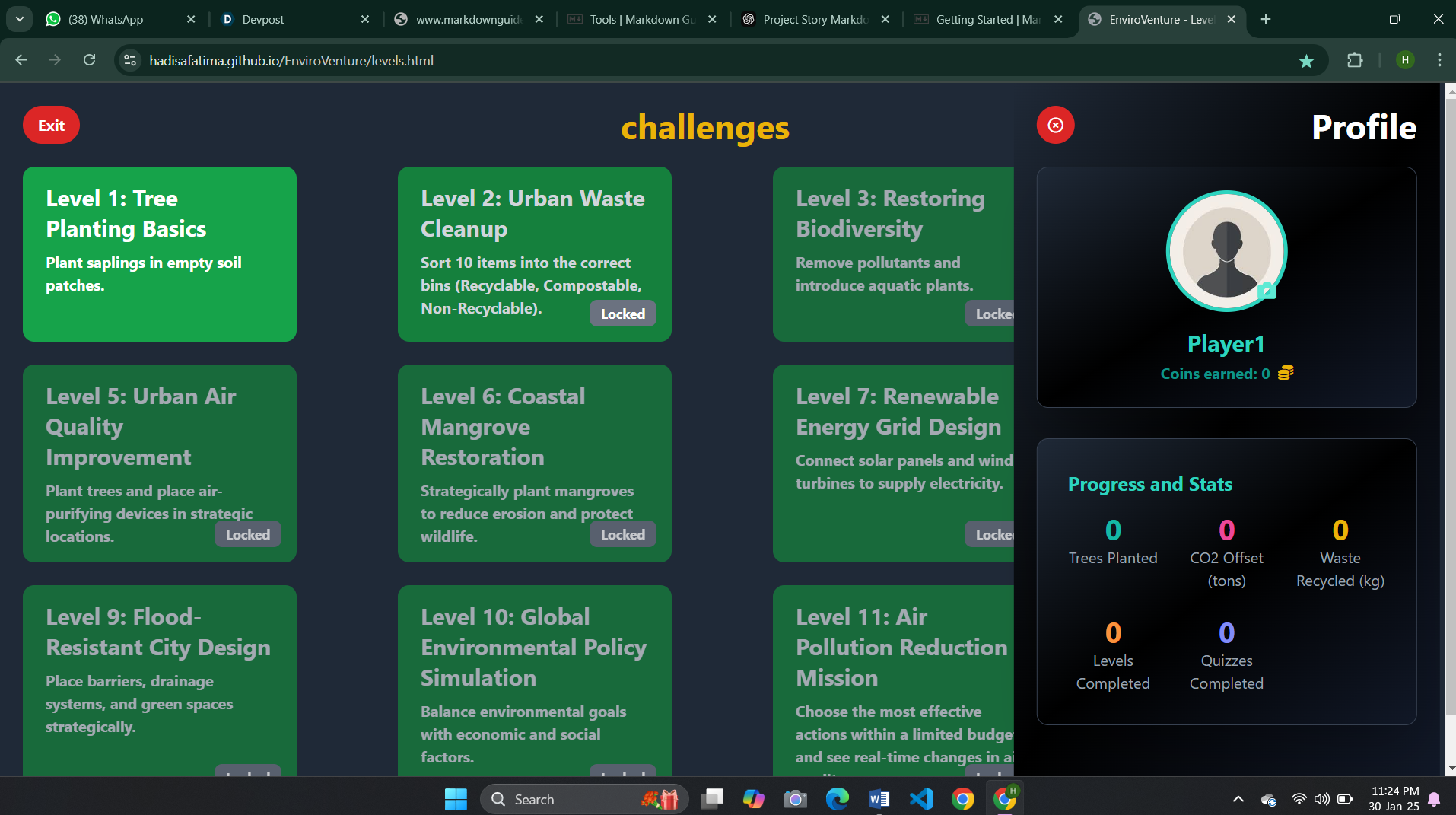Click Locked badge on Level 6 card

pyautogui.click(x=622, y=534)
